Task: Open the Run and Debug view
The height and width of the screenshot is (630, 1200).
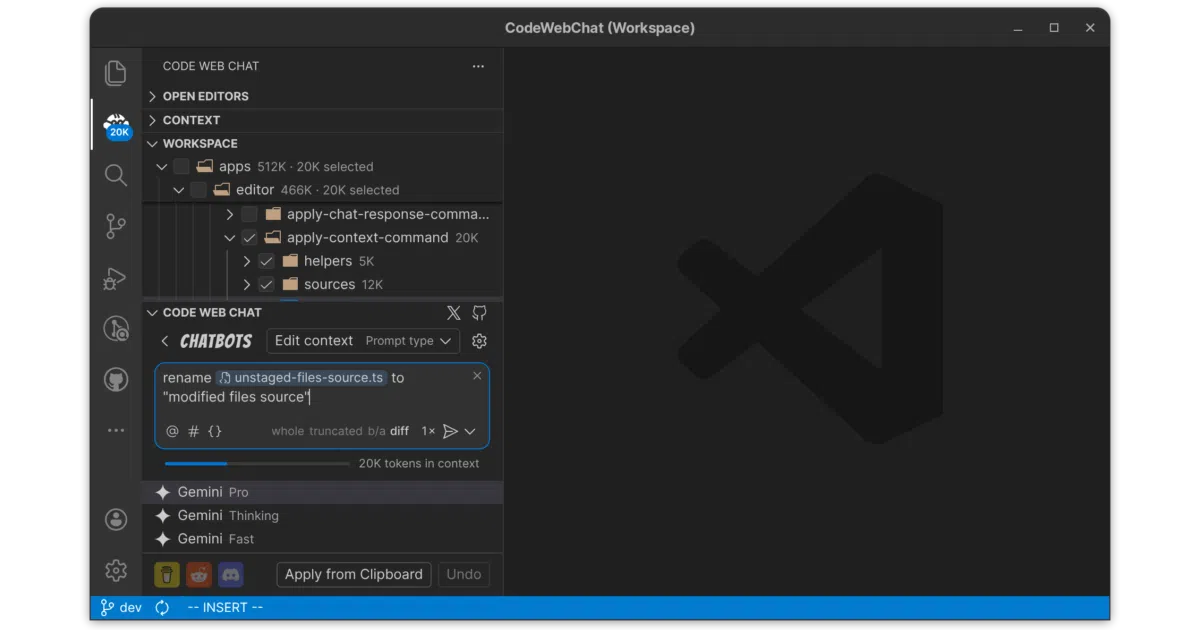Action: click(116, 279)
